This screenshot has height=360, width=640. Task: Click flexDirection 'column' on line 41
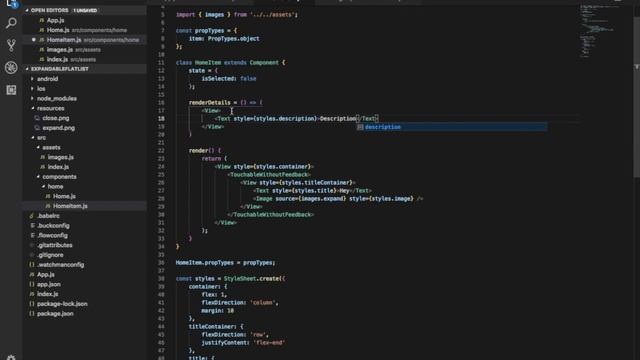pos(240,303)
